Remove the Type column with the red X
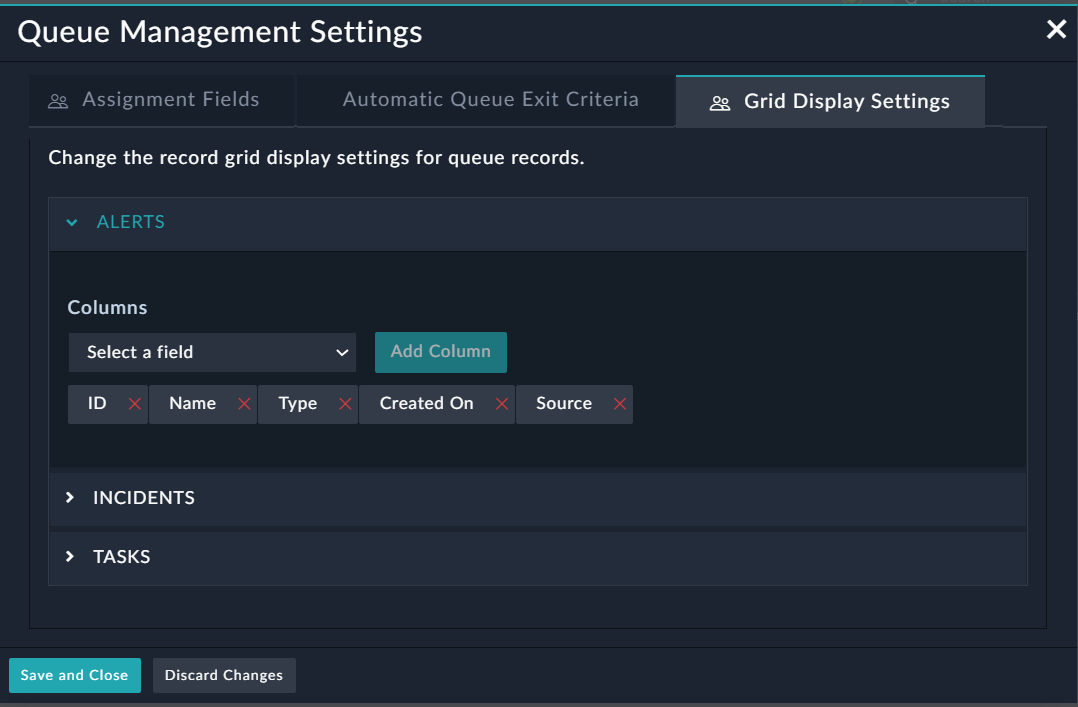1078x707 pixels. tap(345, 403)
